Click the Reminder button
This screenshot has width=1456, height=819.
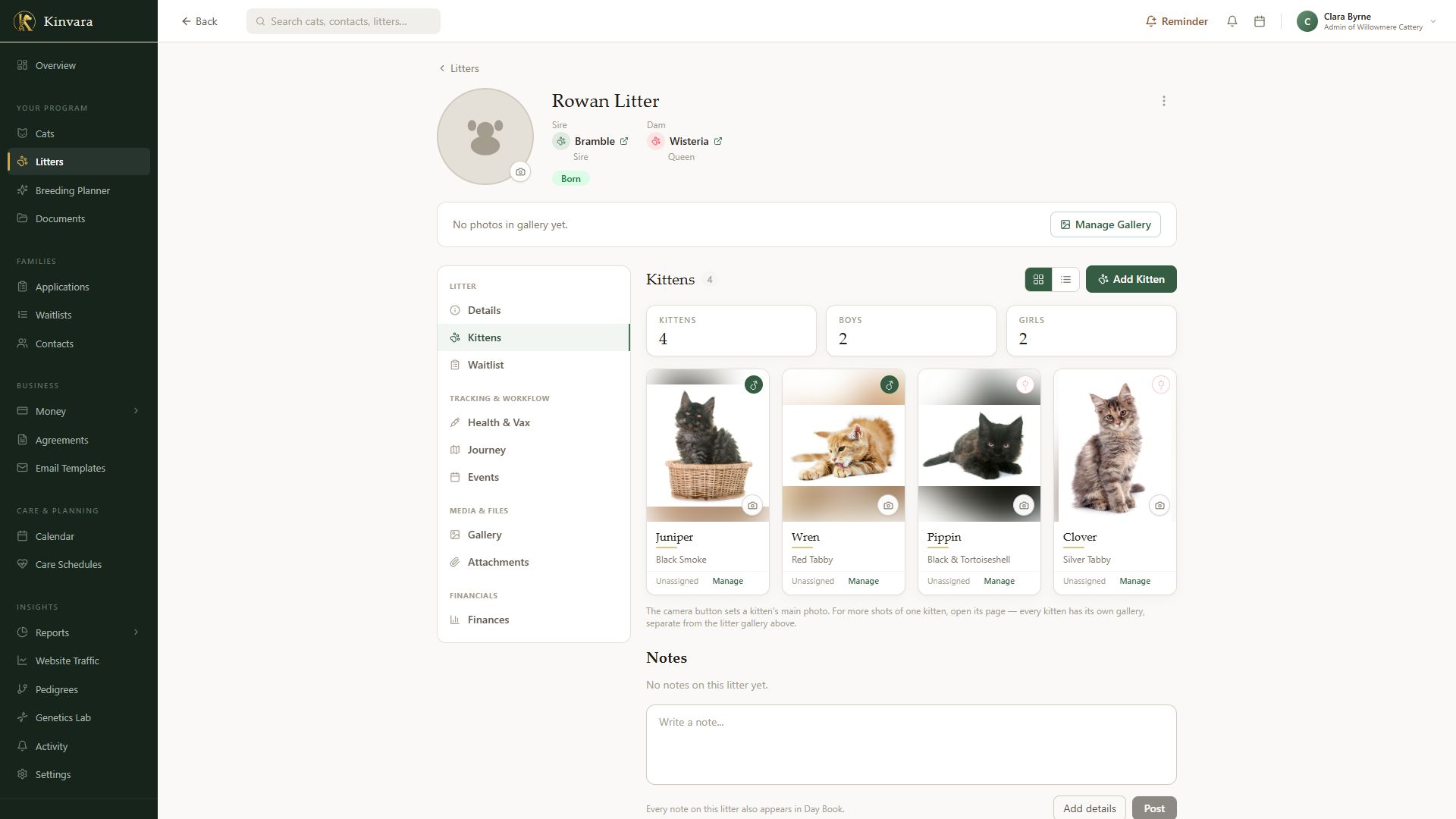click(1176, 21)
